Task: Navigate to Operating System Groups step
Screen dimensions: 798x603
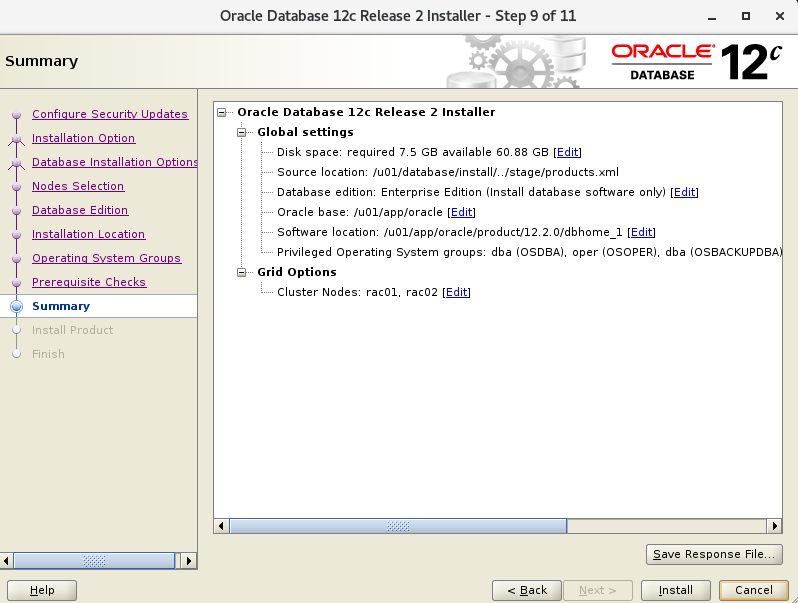Action: [x=106, y=258]
